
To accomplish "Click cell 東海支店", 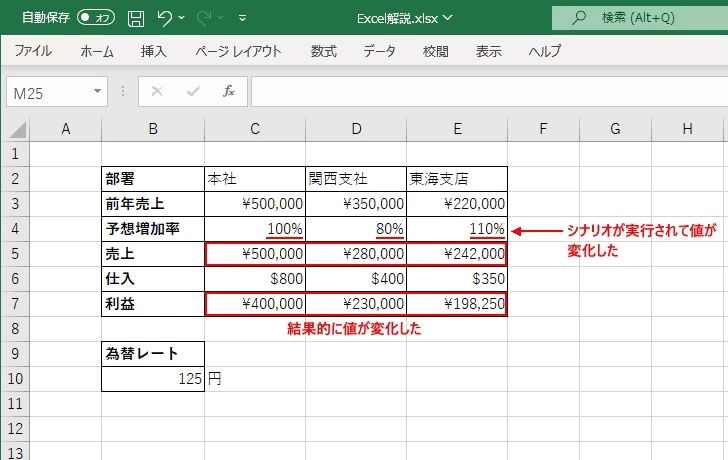I will tap(457, 179).
